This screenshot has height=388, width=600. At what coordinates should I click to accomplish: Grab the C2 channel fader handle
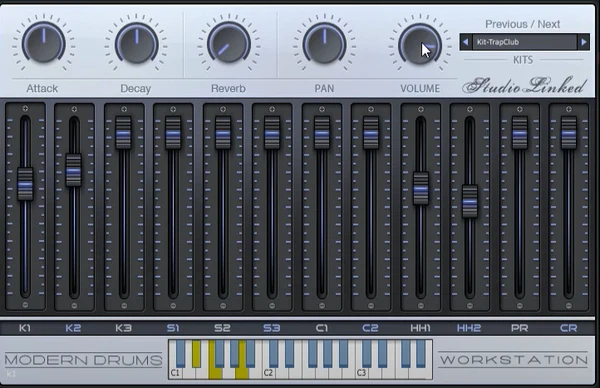[x=371, y=133]
